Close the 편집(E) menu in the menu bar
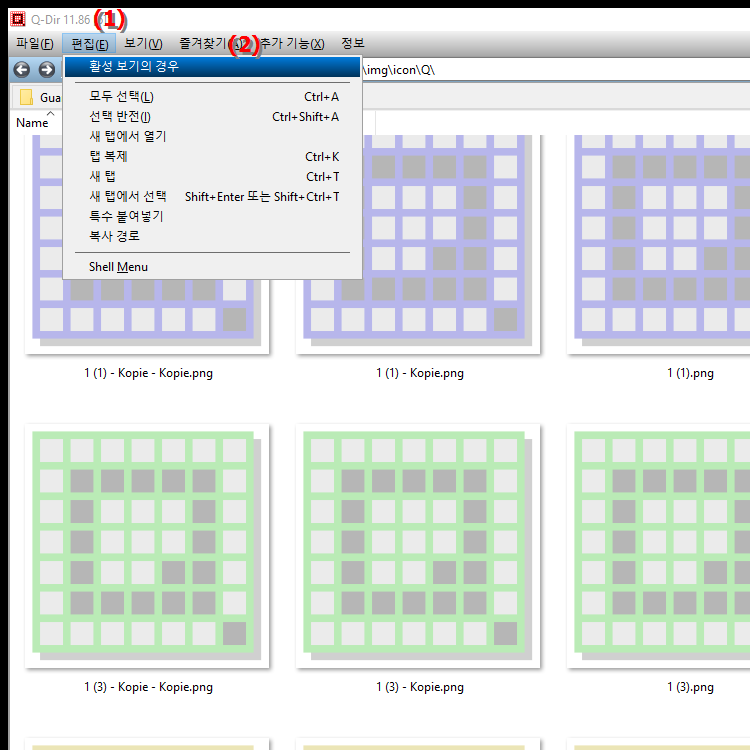 pos(89,44)
